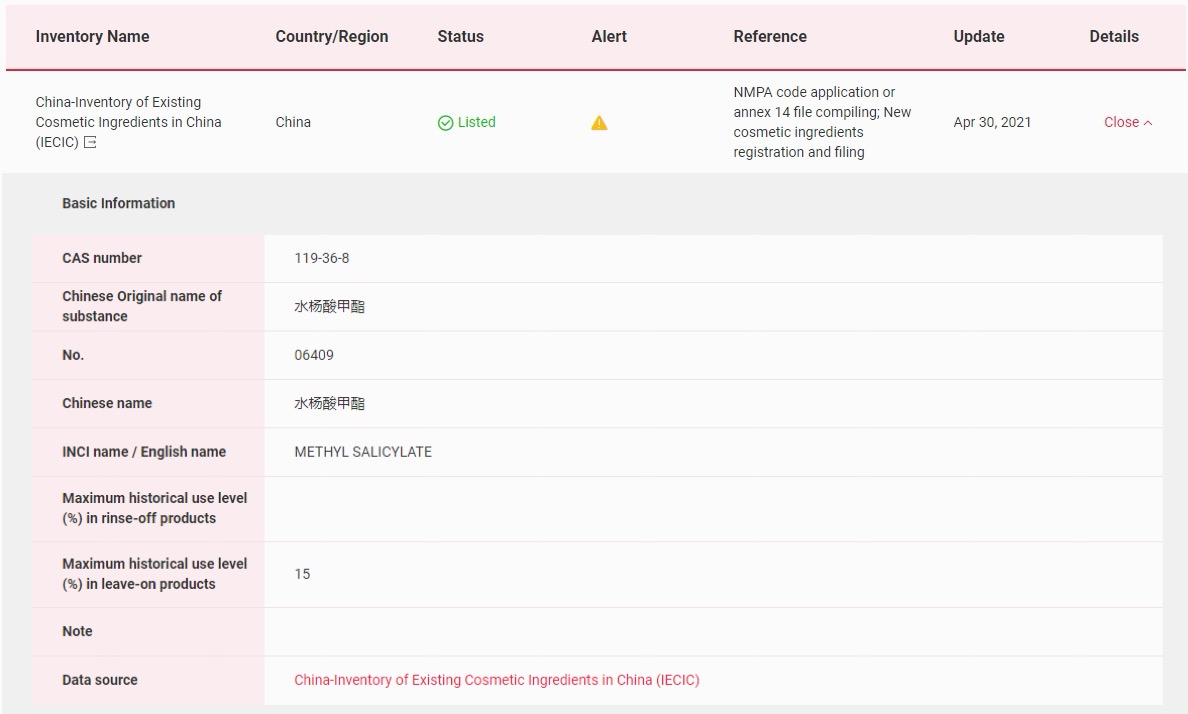Click the China-Inventory of Existing Cosmetic Ingredients name
Viewport: 1188px width, 714px height.
pyautogui.click(x=128, y=112)
